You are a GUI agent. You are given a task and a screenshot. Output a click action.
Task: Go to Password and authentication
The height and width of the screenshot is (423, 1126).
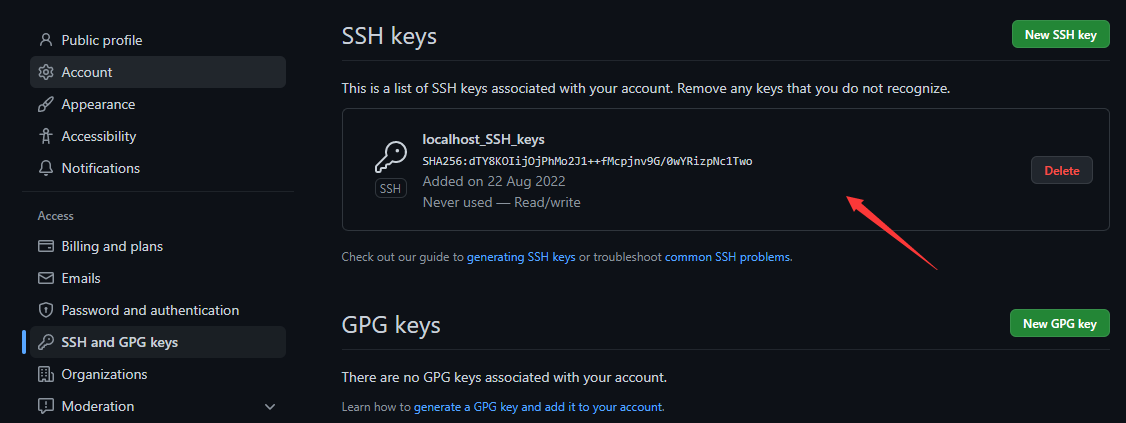click(150, 310)
